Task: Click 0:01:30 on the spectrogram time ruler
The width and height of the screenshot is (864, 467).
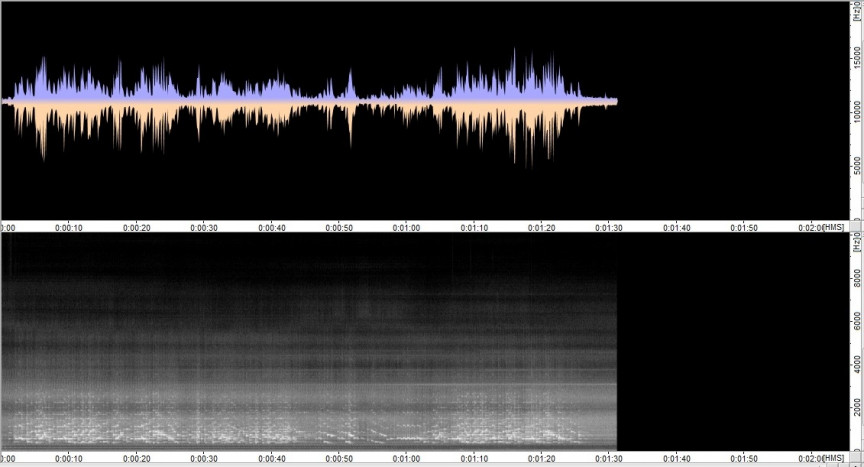Action: click(x=609, y=459)
